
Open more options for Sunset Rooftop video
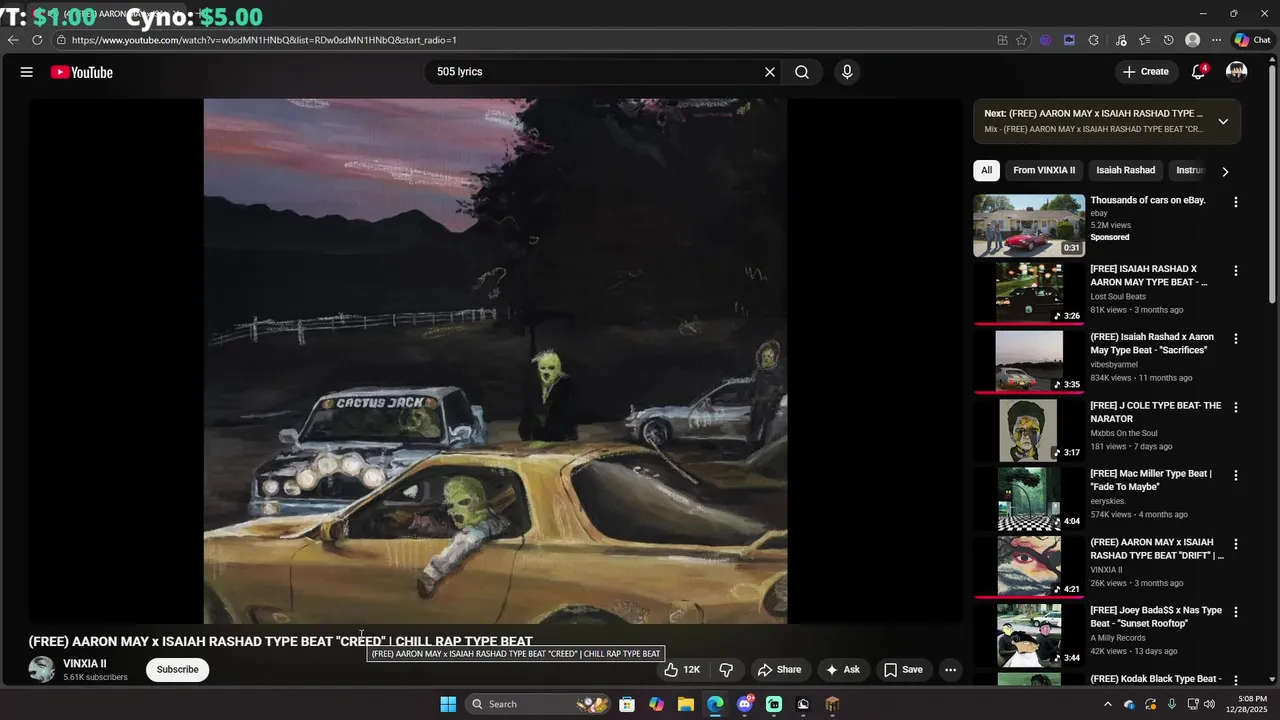pos(1235,612)
